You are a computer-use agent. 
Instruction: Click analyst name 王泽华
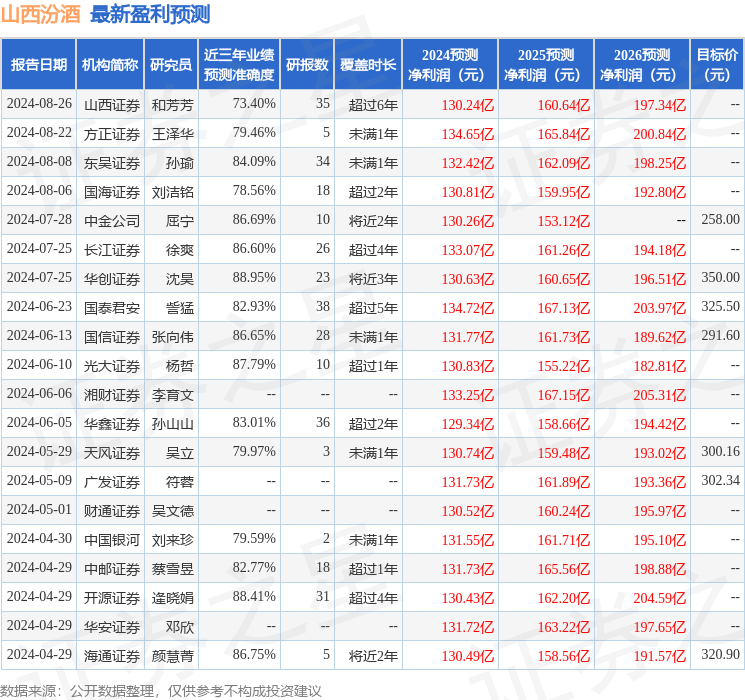173,134
